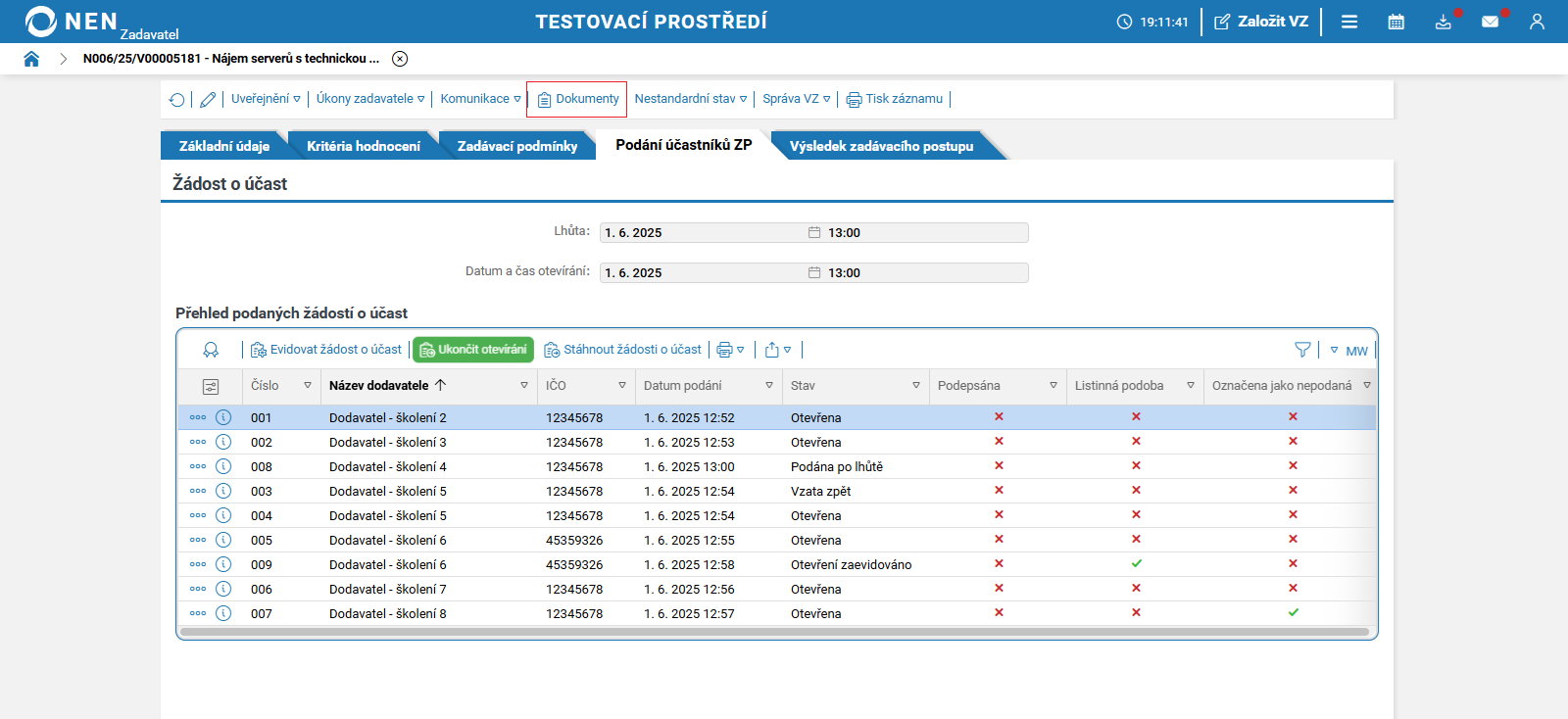Viewport: 1568px width, 719px height.
Task: Click the green Ukončit otevírání button
Action: [x=473, y=350]
